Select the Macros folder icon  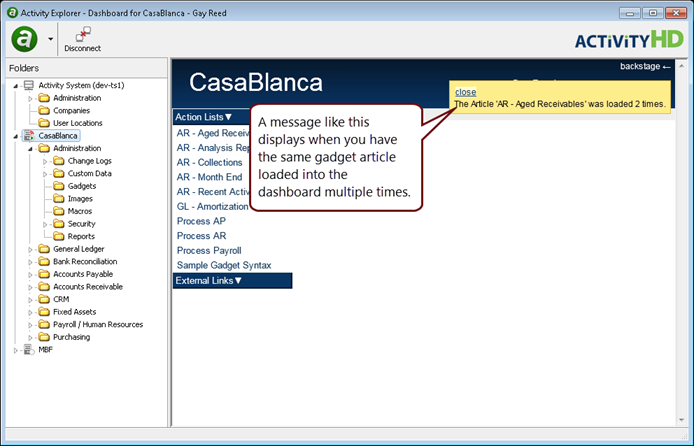click(x=58, y=211)
